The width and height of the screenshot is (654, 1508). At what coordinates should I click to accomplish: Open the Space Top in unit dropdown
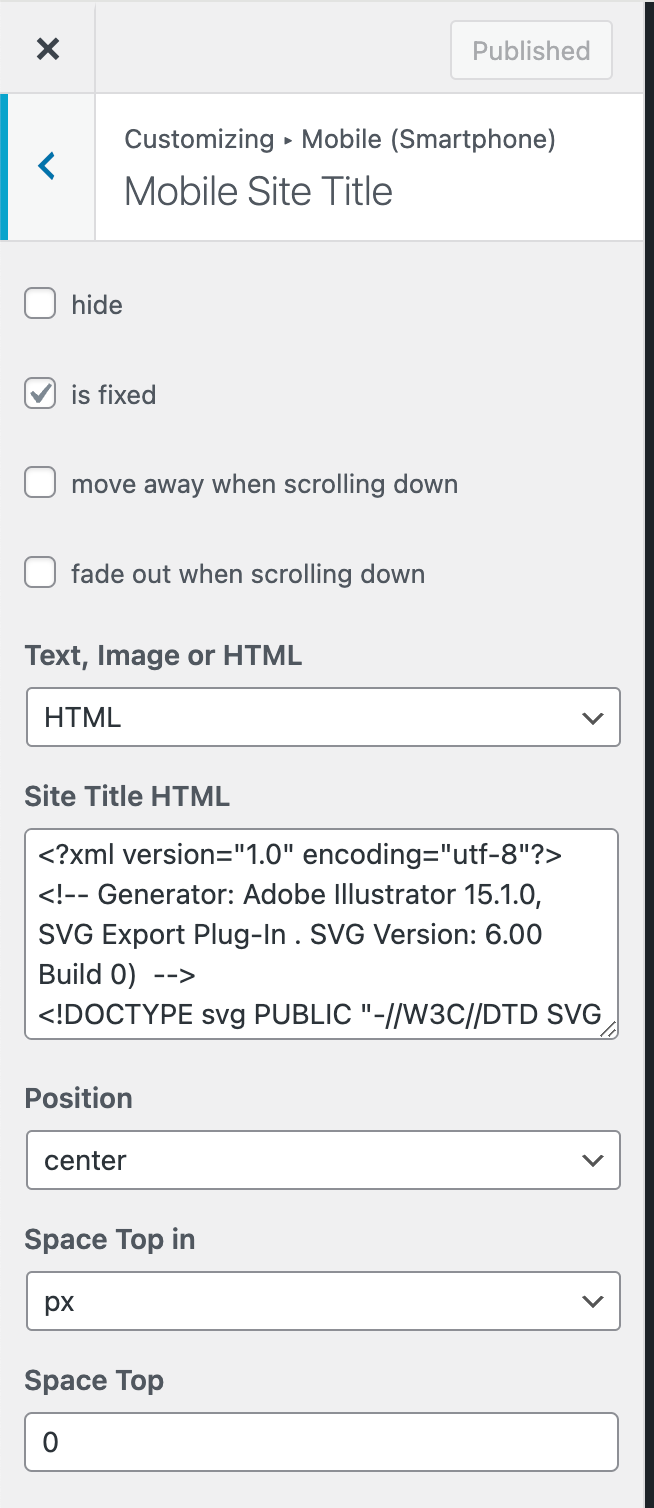tap(323, 1301)
